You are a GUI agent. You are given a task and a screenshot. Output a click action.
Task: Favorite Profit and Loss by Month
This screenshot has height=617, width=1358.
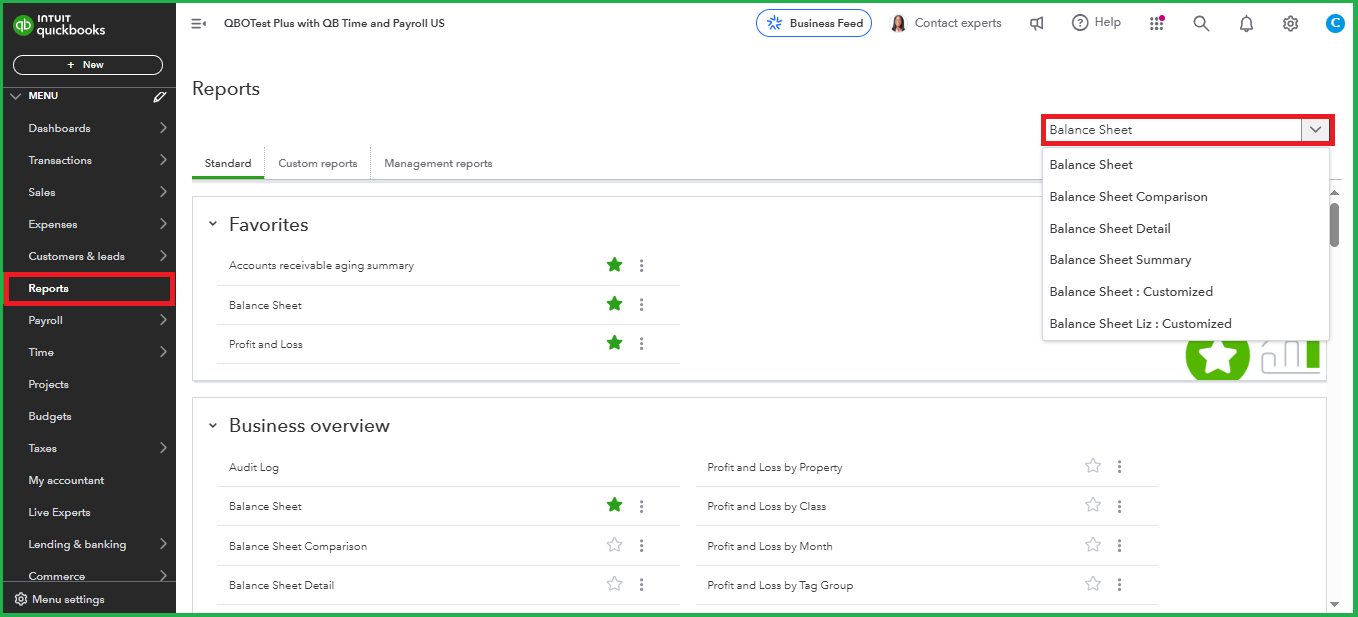pos(1093,545)
